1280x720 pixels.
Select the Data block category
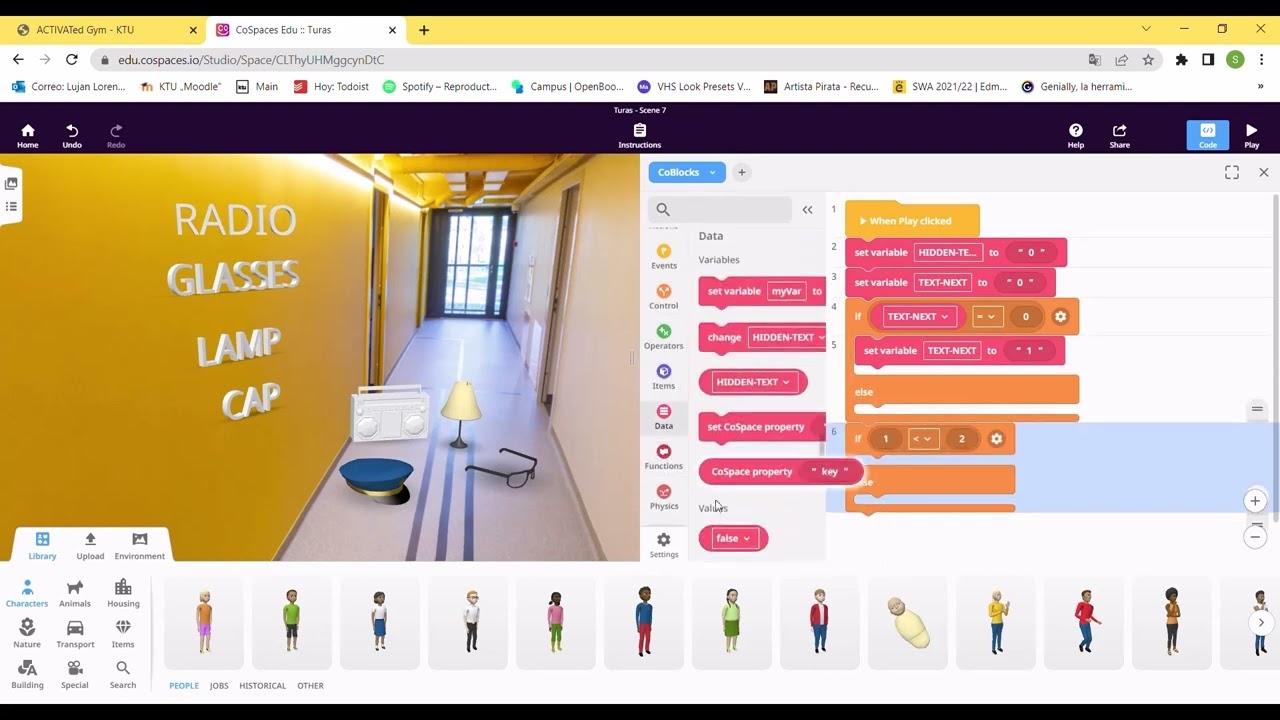point(664,417)
